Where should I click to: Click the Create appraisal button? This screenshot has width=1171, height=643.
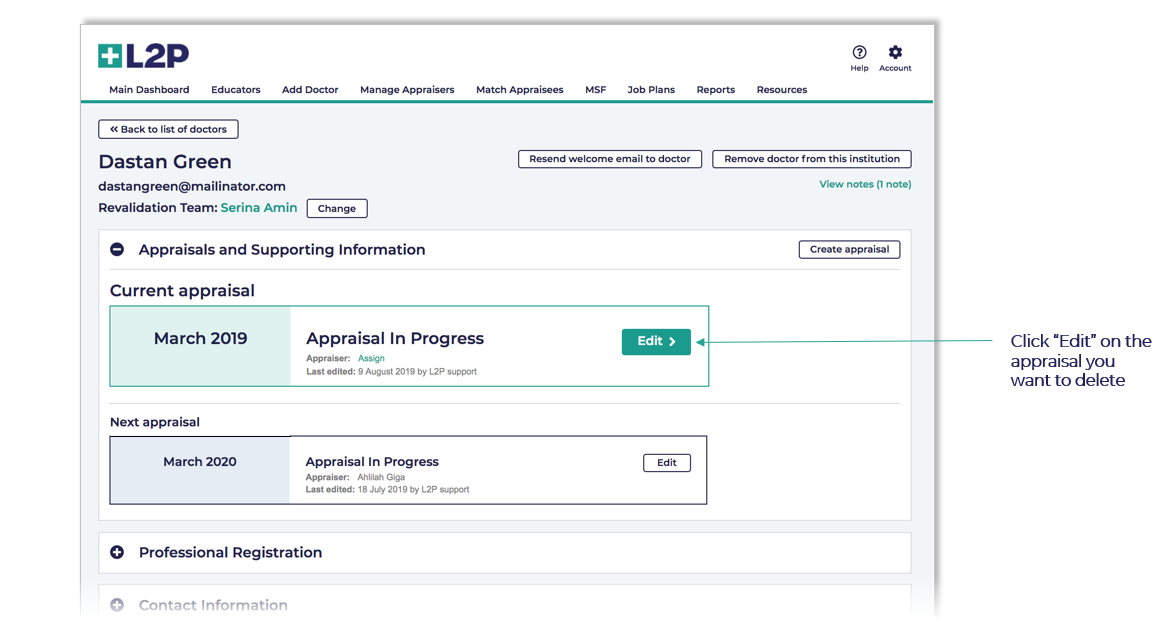(x=849, y=250)
